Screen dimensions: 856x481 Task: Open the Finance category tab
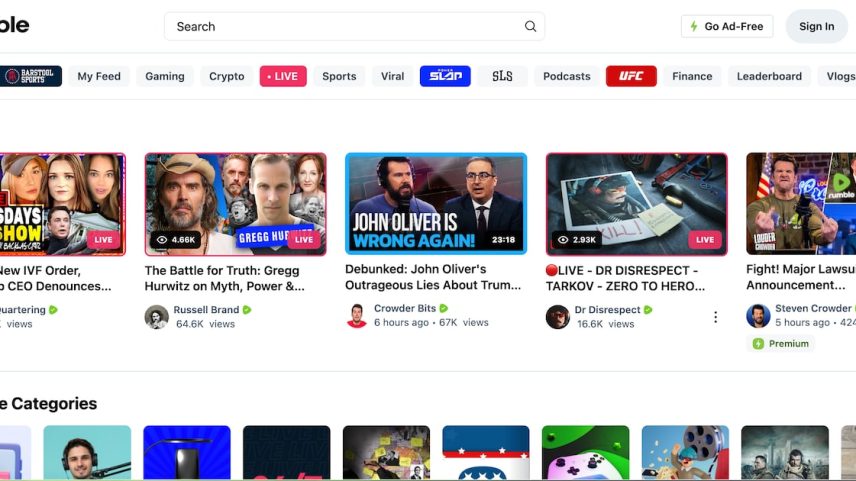[692, 76]
